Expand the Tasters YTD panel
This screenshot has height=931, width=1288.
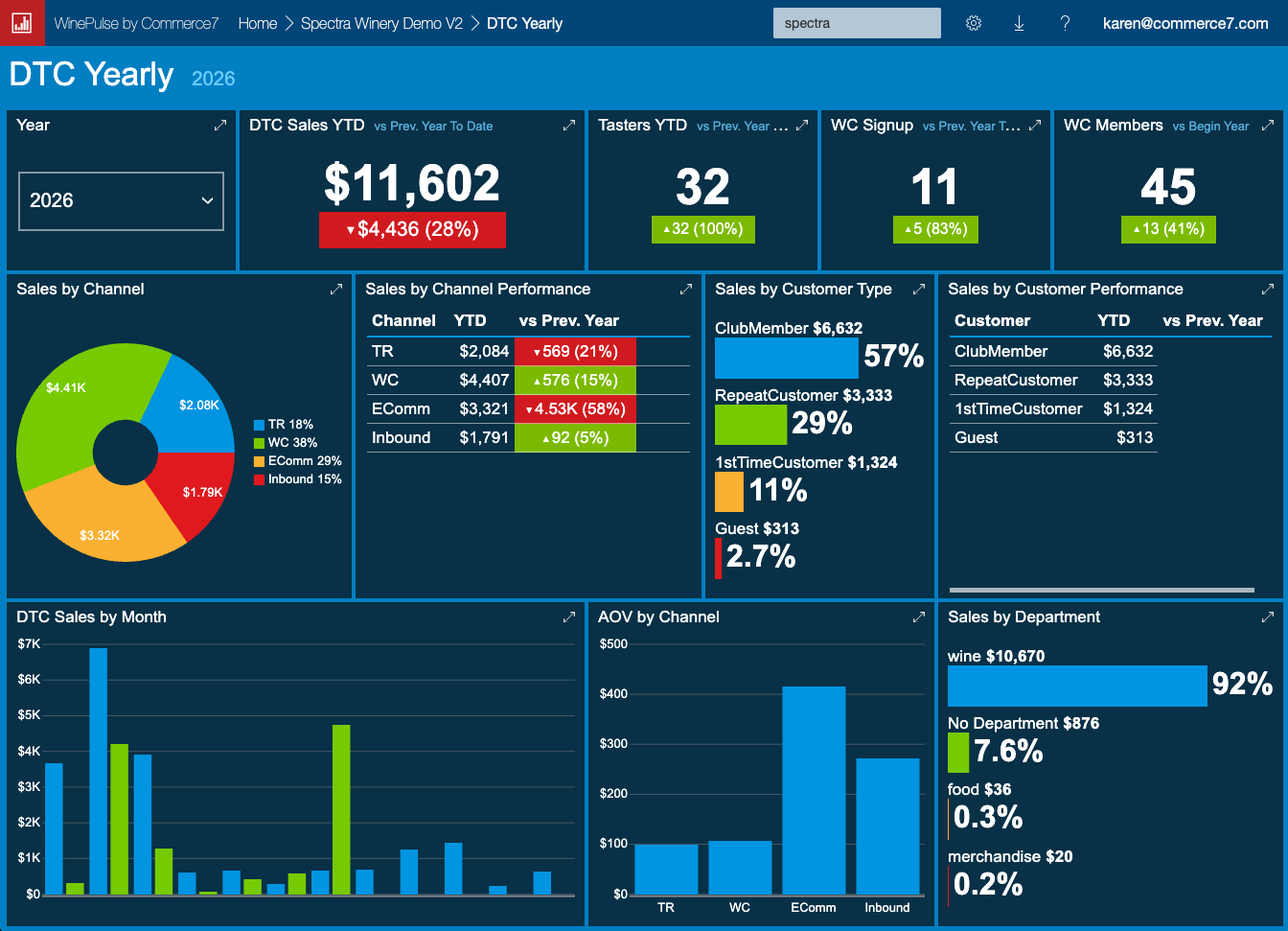tap(802, 125)
